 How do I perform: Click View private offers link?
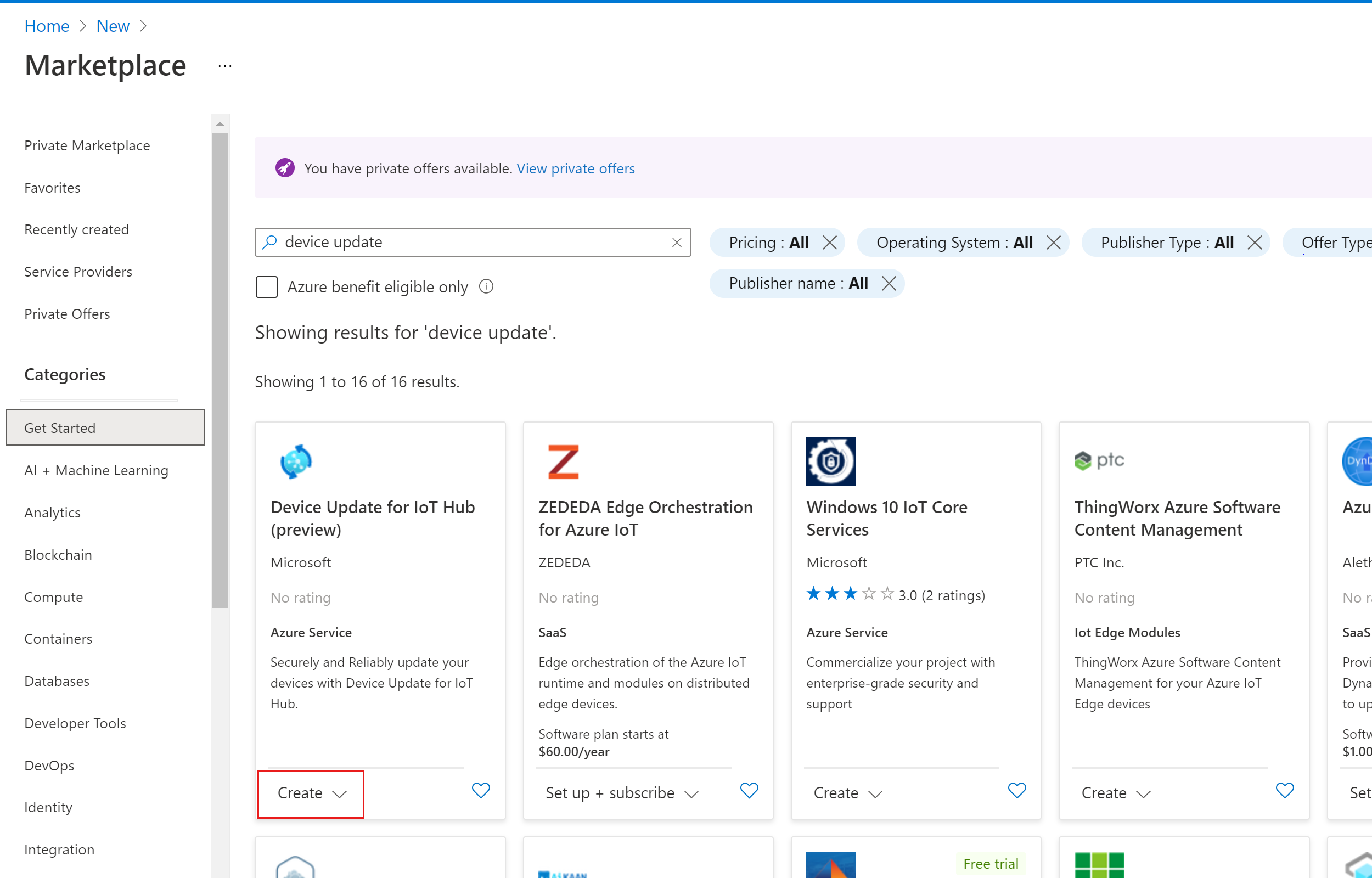click(x=575, y=168)
